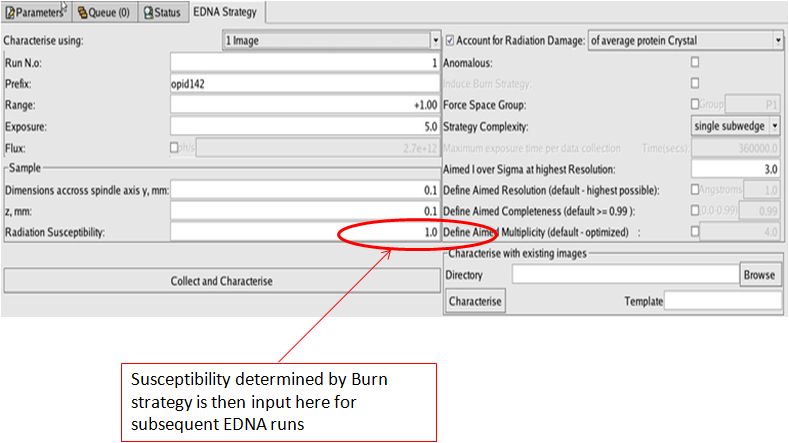Enable the Flux checkbox
This screenshot has width=789, height=443.
(174, 147)
